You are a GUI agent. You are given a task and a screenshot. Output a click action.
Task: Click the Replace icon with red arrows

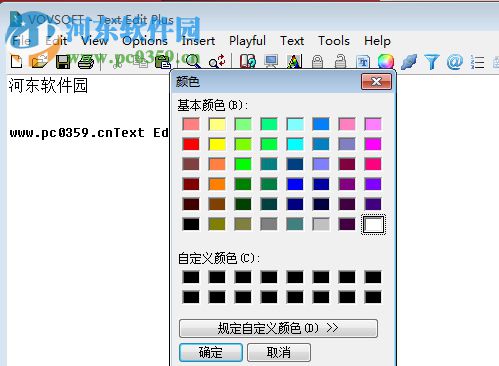[217, 62]
